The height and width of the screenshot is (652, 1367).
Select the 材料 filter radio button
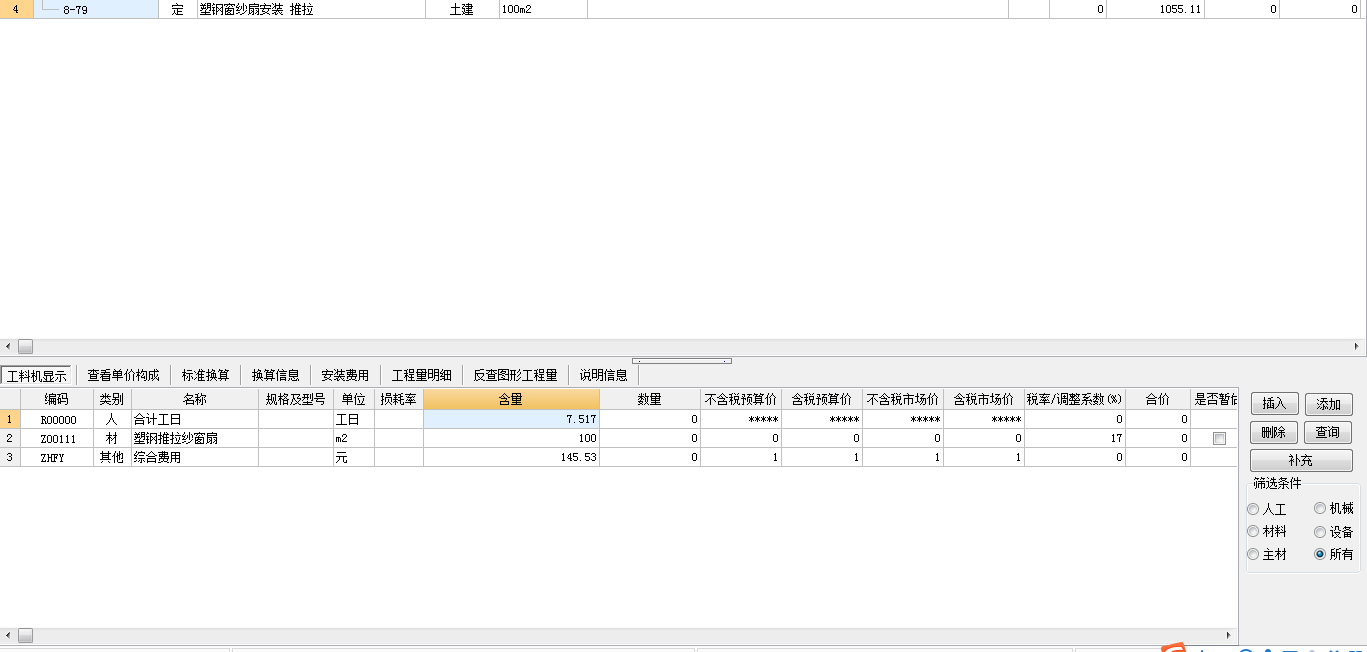point(1253,532)
